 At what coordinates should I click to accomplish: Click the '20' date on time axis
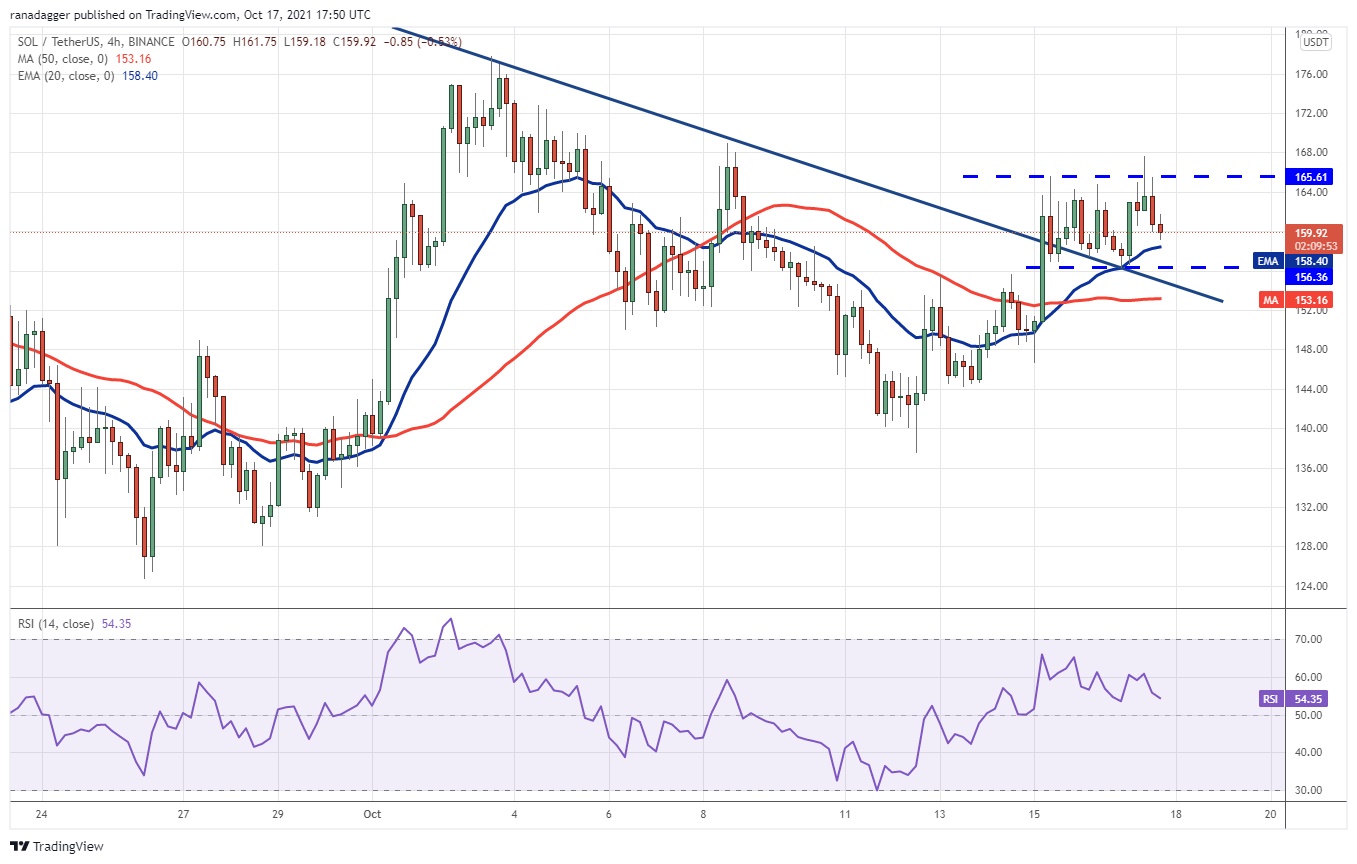1270,815
